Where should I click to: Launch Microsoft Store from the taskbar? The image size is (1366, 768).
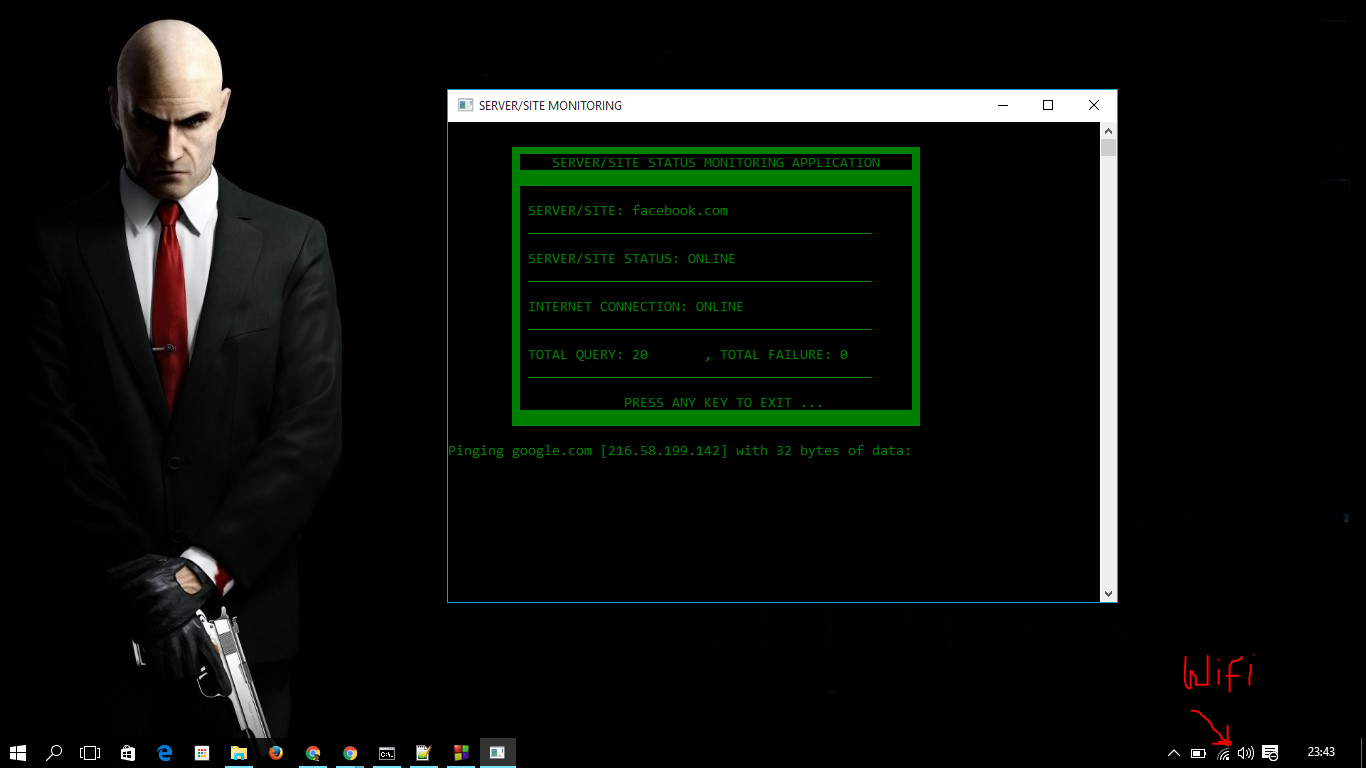point(128,753)
